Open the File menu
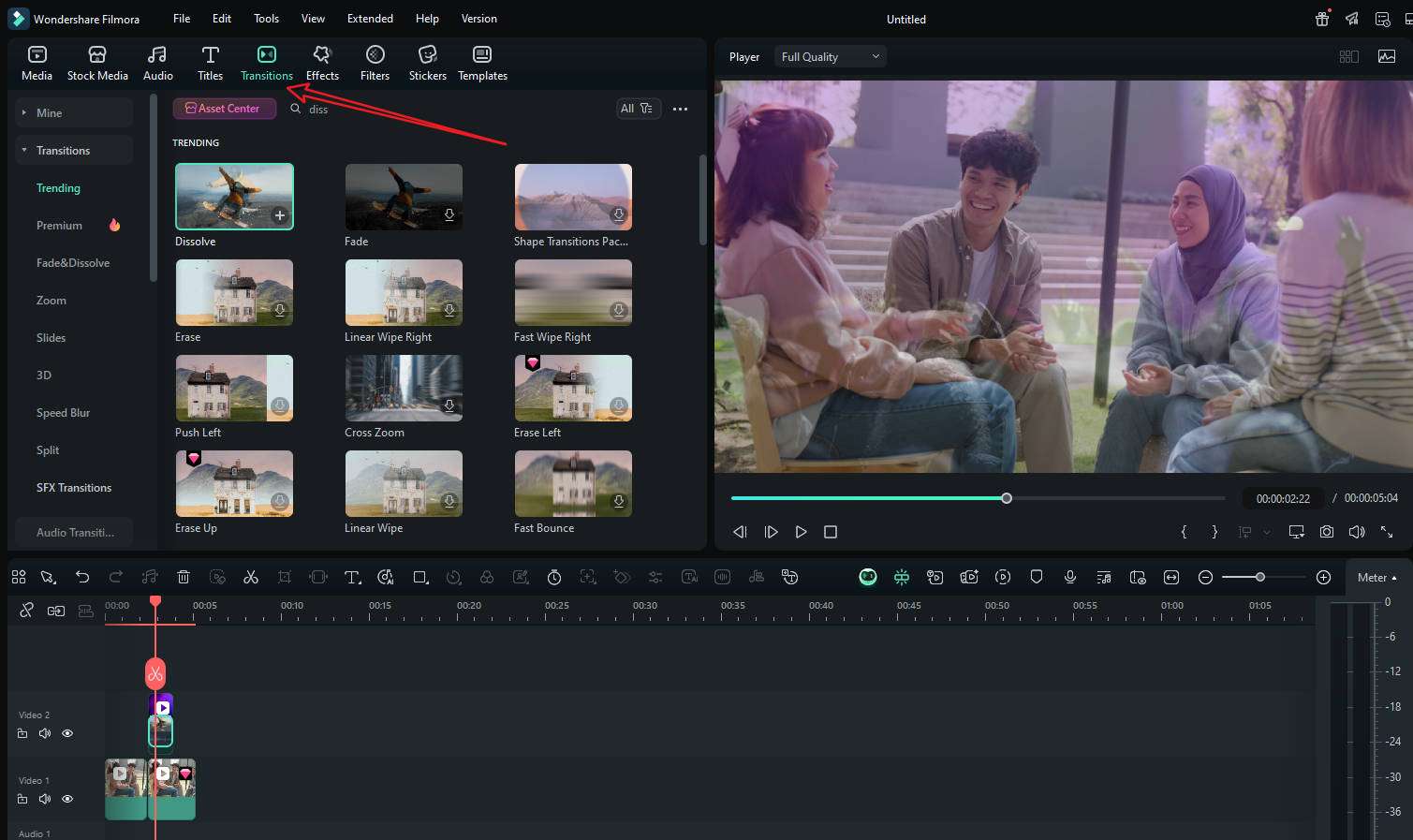 pos(182,19)
